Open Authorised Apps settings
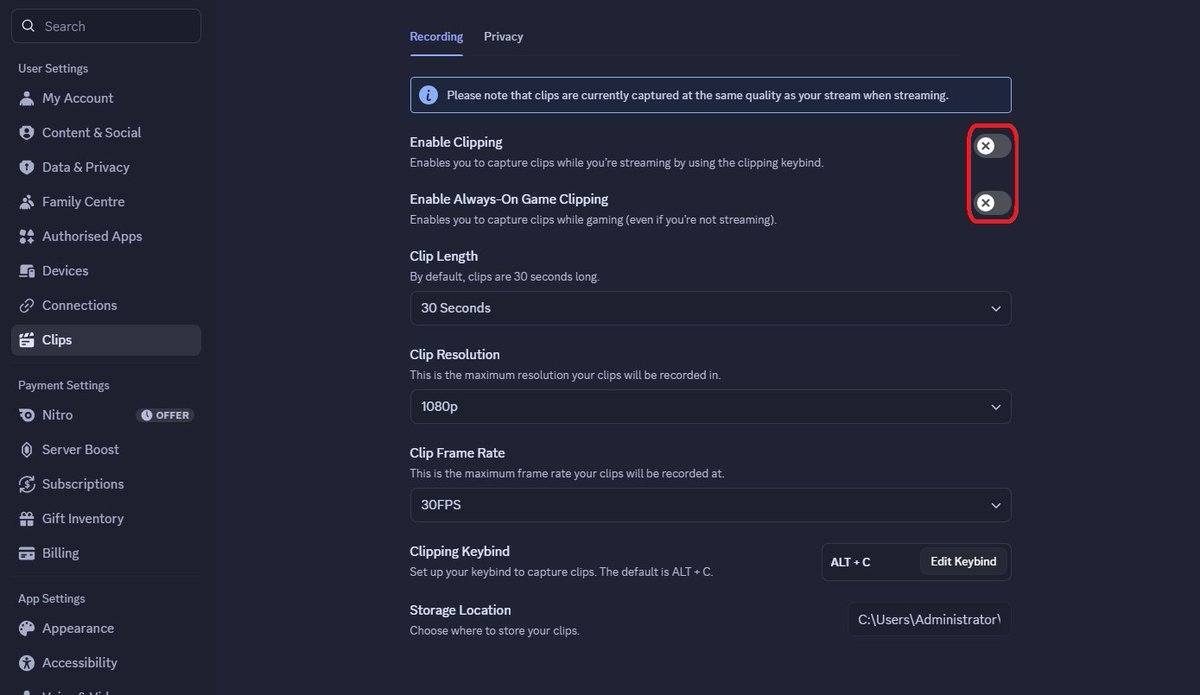The width and height of the screenshot is (1200, 695). [106, 237]
